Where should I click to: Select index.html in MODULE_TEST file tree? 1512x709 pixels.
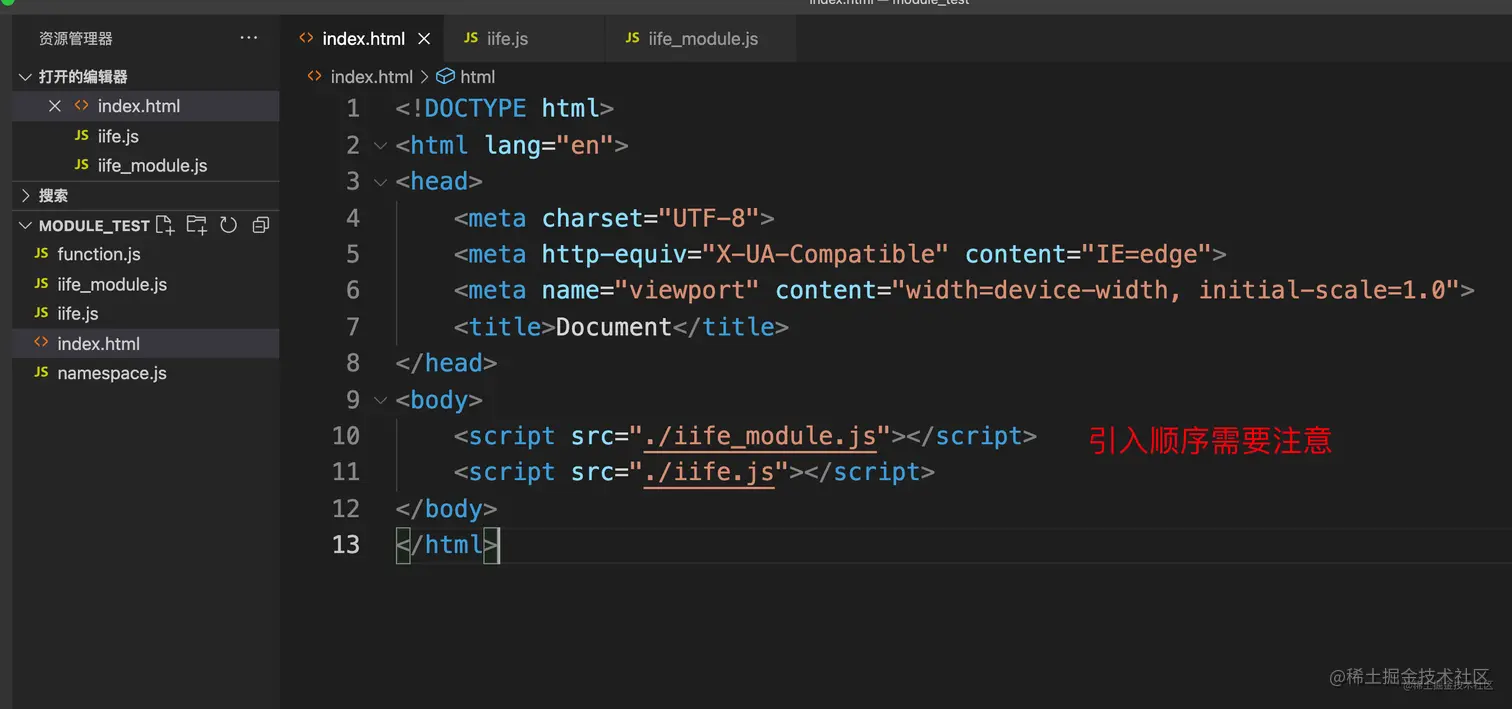click(x=145, y=343)
